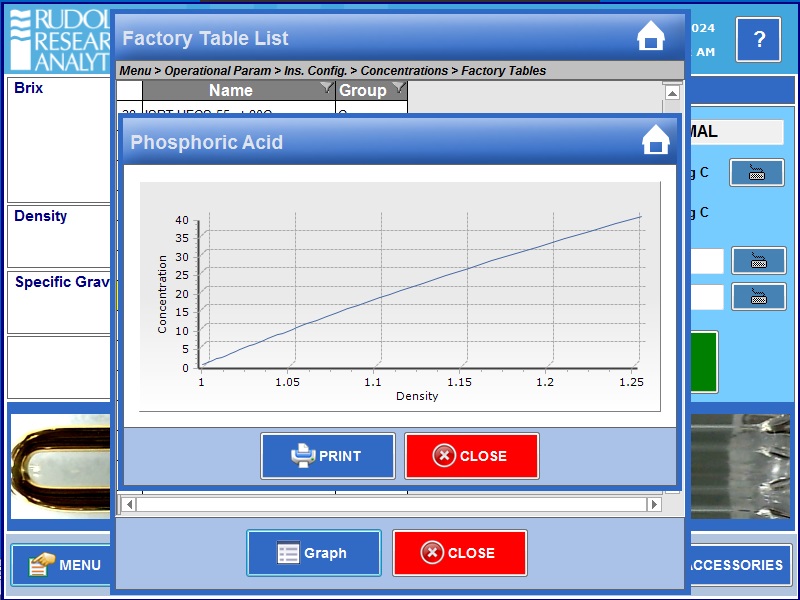
Task: Click the home icon in Factory Table List header
Action: tap(651, 36)
